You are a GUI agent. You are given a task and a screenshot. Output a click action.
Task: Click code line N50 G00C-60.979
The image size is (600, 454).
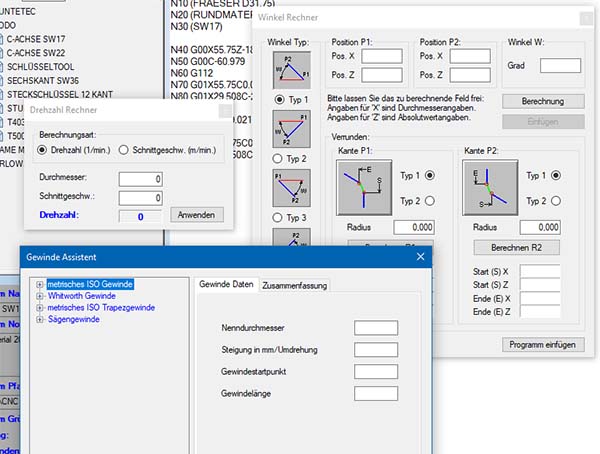(208, 61)
